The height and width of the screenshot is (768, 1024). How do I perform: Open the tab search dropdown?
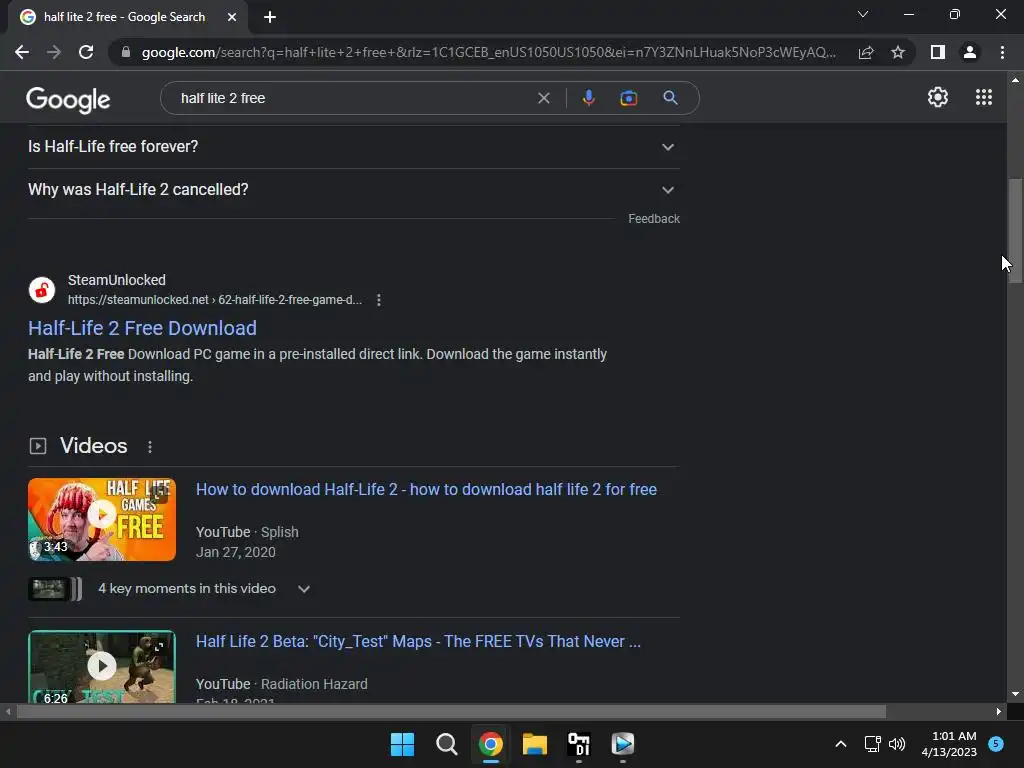pyautogui.click(x=863, y=14)
